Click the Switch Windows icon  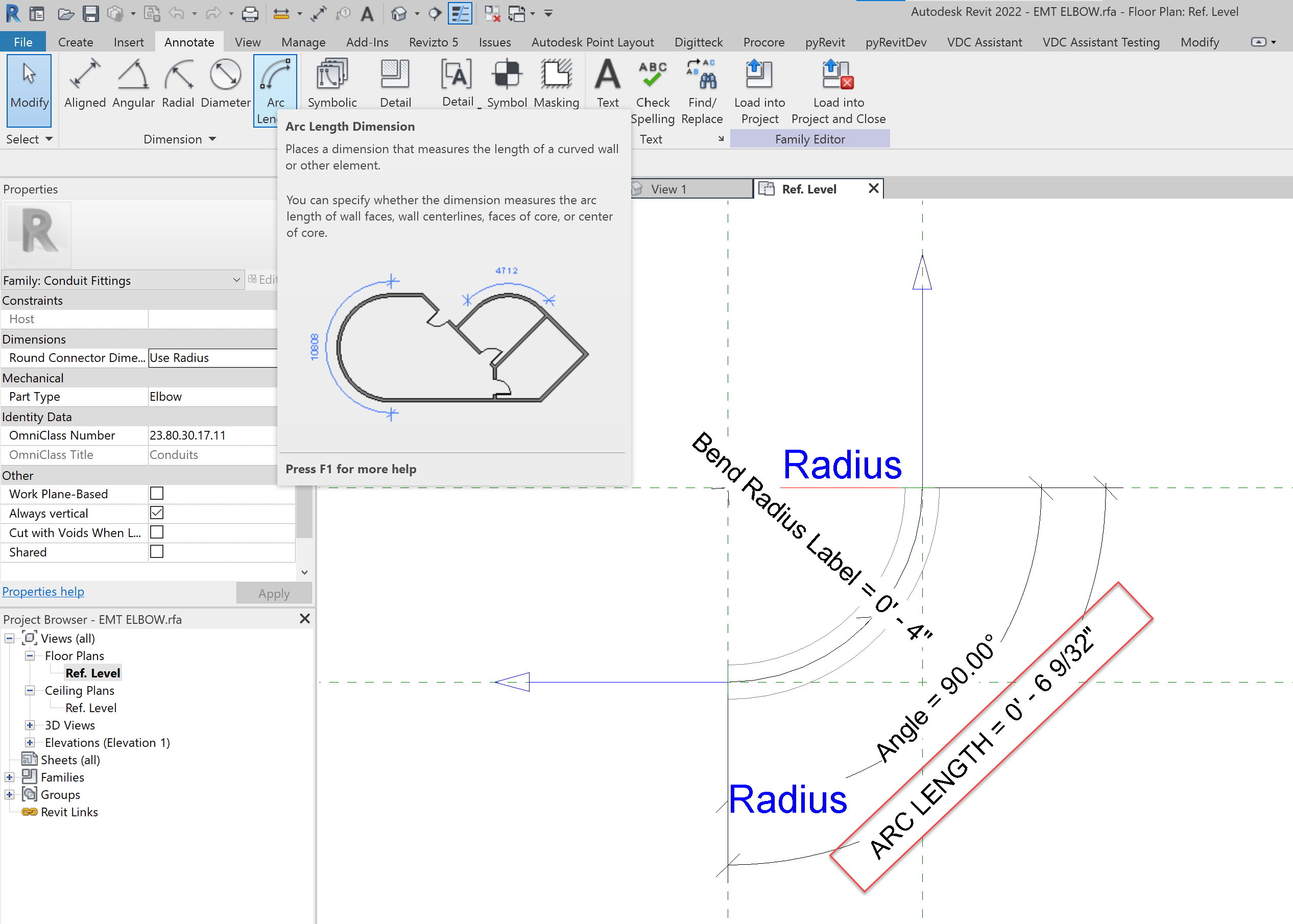(517, 14)
